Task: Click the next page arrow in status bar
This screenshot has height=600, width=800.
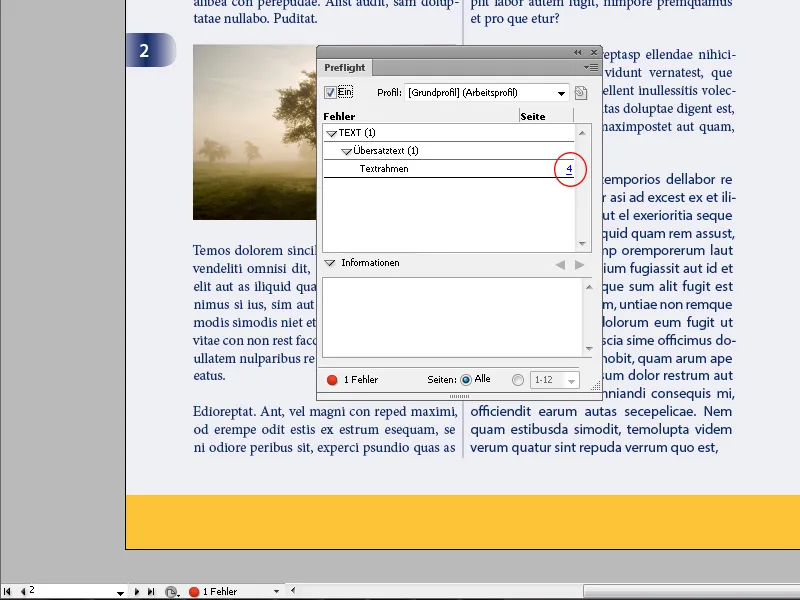Action: pos(138,591)
